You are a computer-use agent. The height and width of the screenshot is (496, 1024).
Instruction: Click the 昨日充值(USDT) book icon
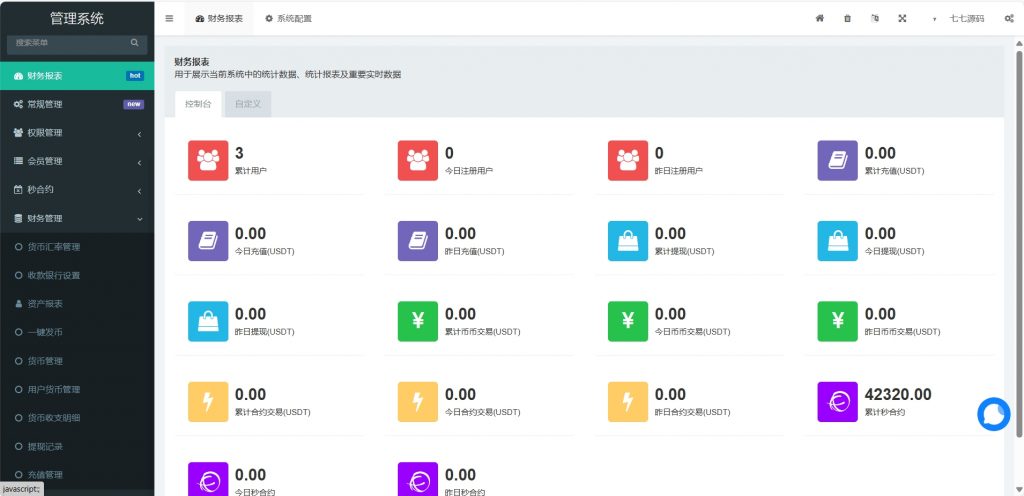418,241
